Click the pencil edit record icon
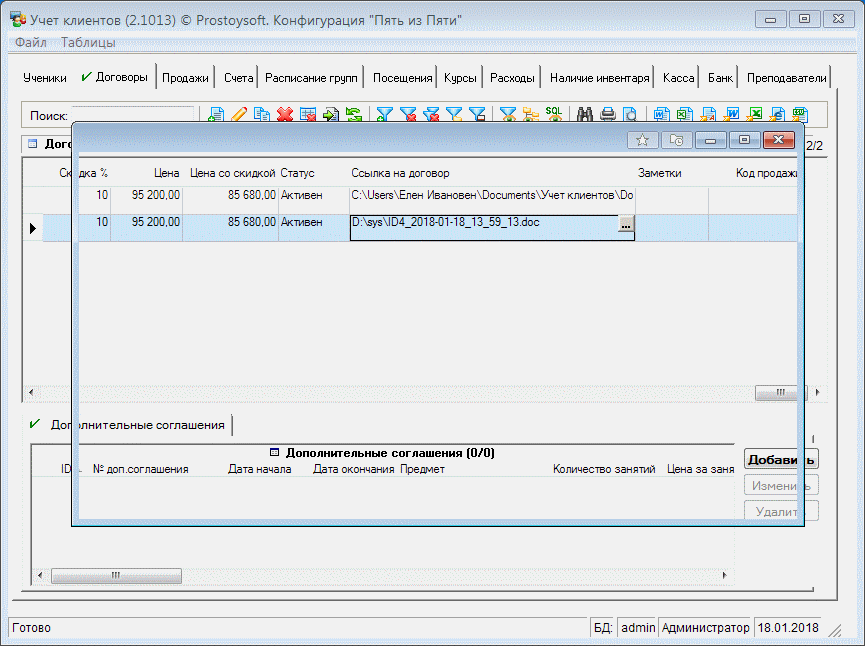865x646 pixels. tap(238, 115)
